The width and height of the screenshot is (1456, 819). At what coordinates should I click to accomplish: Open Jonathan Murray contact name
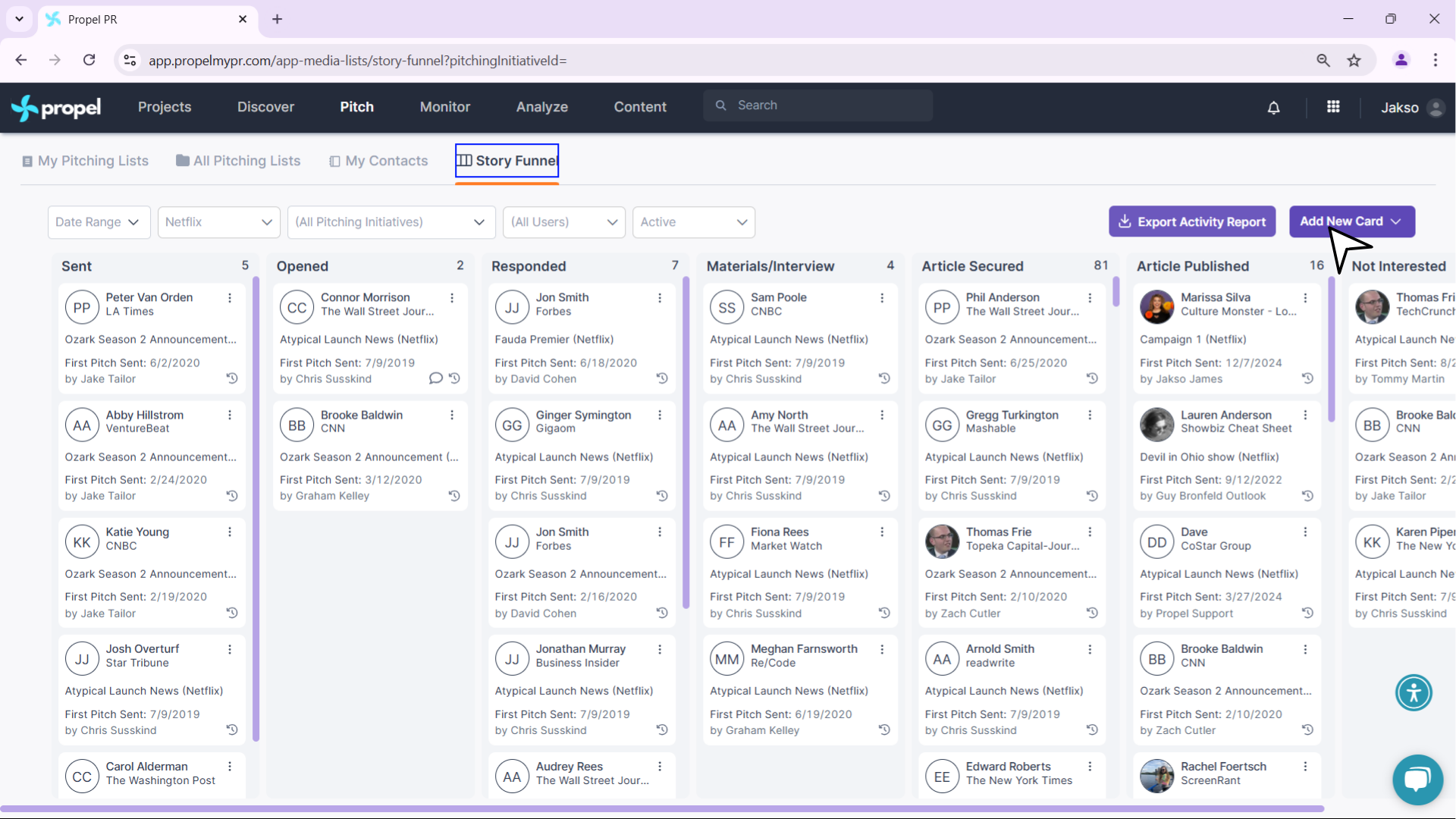coord(581,649)
